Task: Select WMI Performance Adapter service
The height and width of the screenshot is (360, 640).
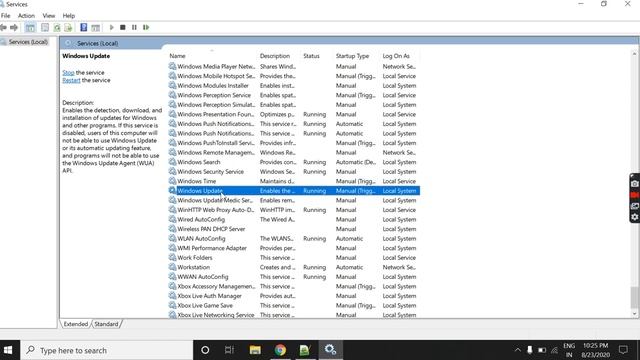Action: click(294, 248)
